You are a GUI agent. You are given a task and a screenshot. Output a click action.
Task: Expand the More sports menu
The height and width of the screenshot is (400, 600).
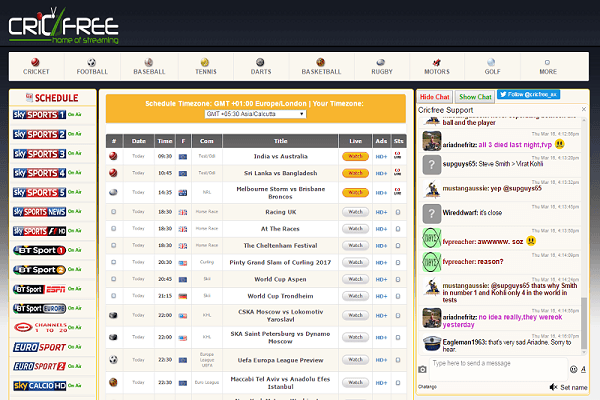[548, 66]
